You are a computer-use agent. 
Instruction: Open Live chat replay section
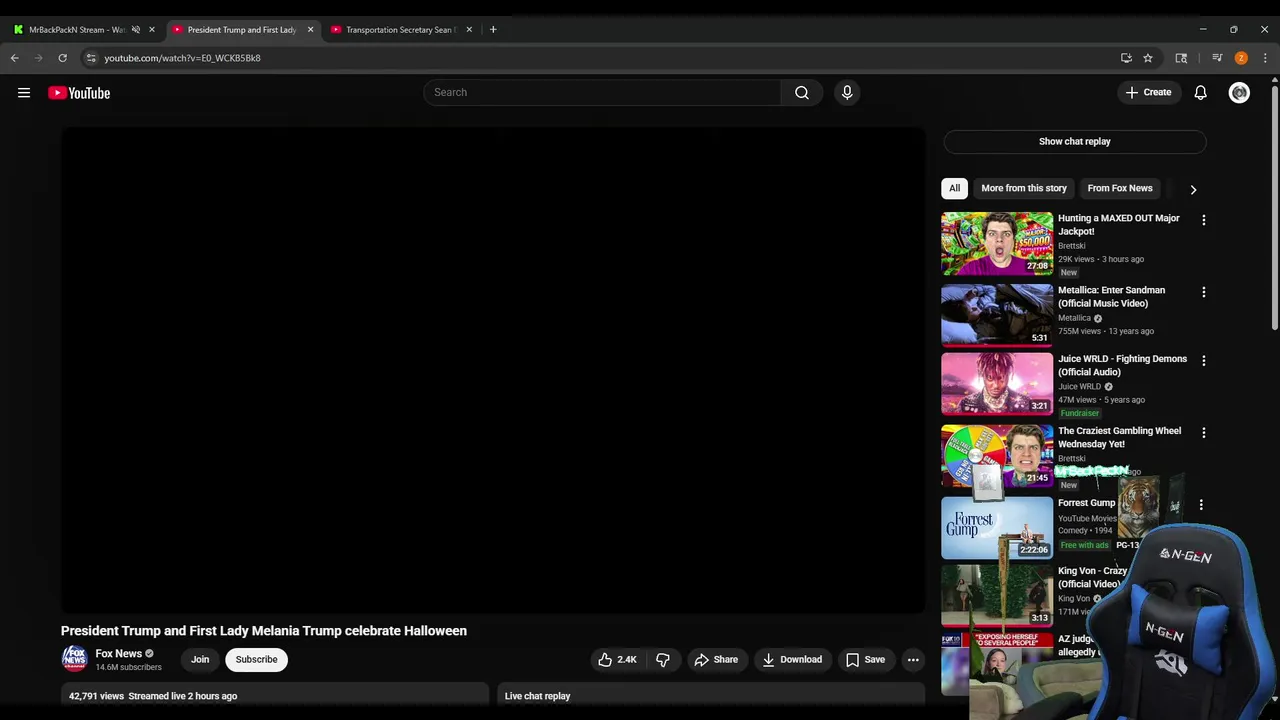(x=711, y=696)
